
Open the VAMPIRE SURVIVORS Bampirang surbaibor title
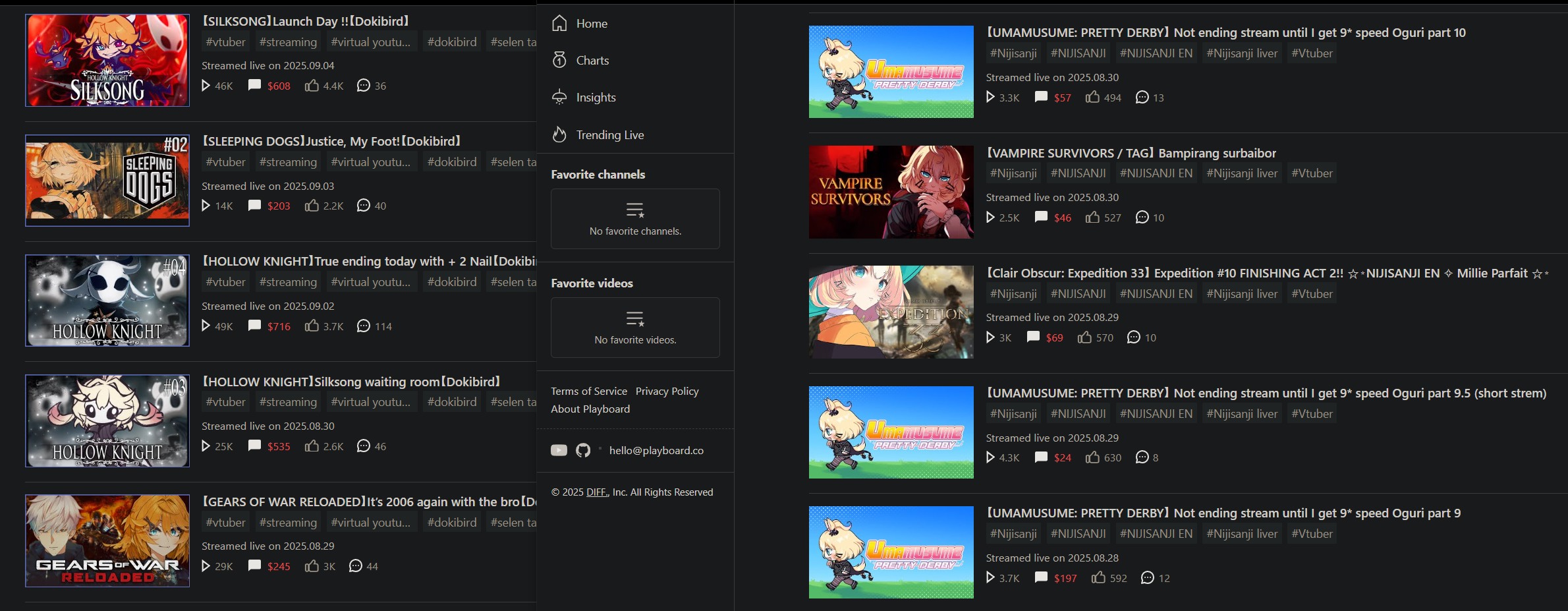click(x=1131, y=154)
